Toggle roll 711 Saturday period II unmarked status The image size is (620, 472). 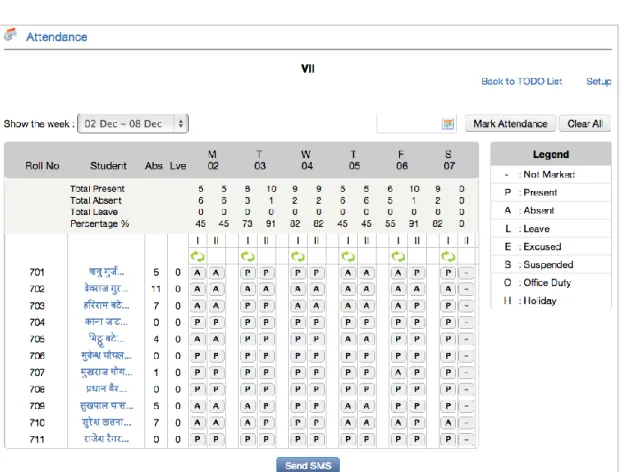tap(467, 439)
